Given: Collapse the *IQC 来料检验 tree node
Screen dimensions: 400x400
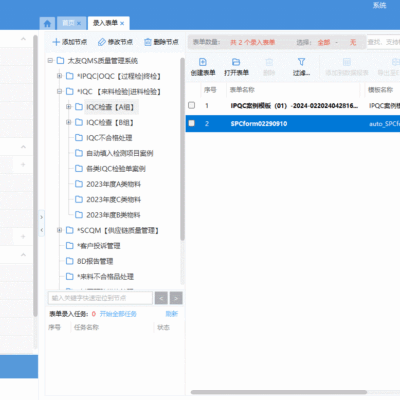Looking at the screenshot, I should [59, 91].
